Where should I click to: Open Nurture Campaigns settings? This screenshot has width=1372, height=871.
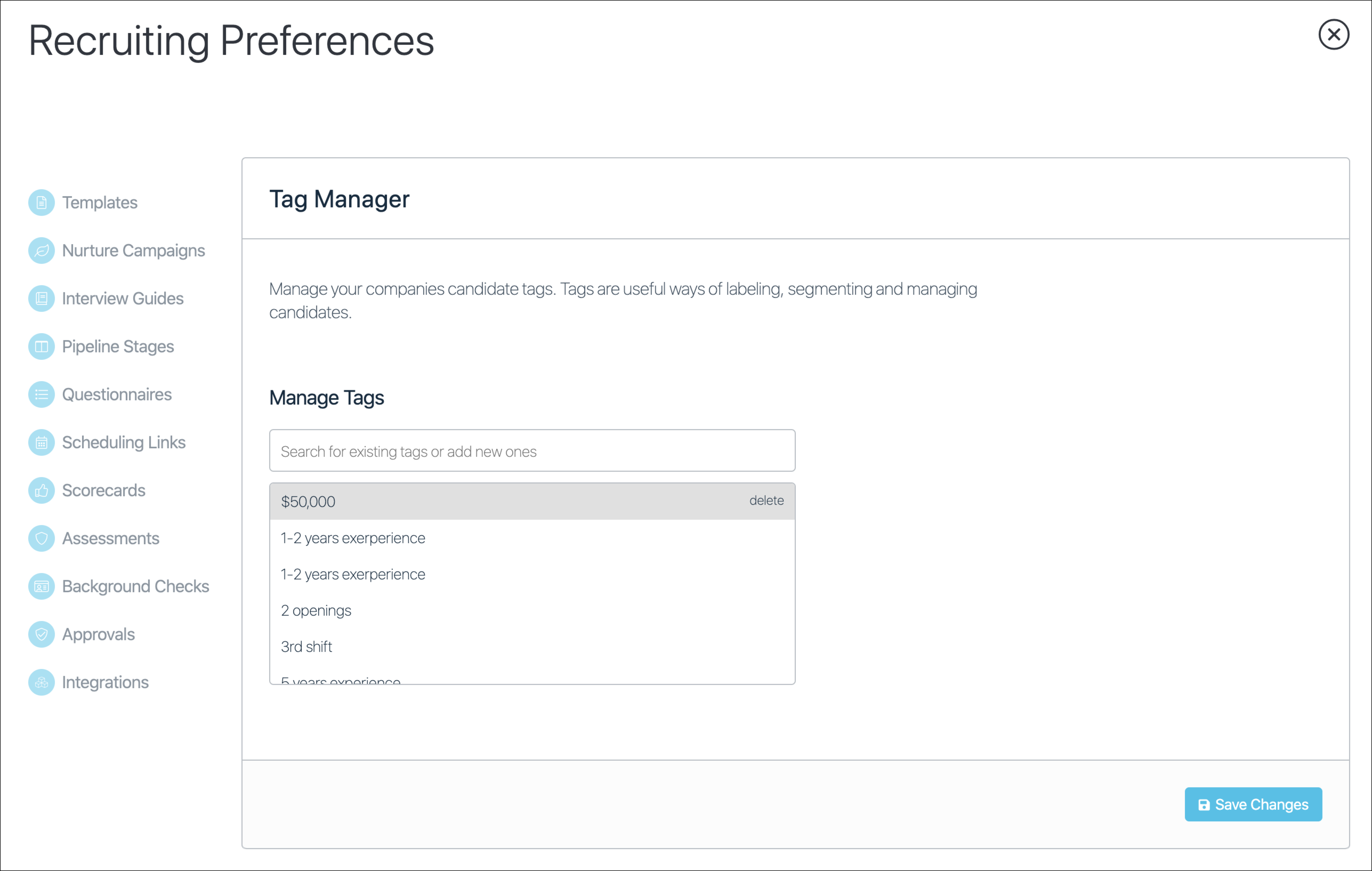pos(133,251)
